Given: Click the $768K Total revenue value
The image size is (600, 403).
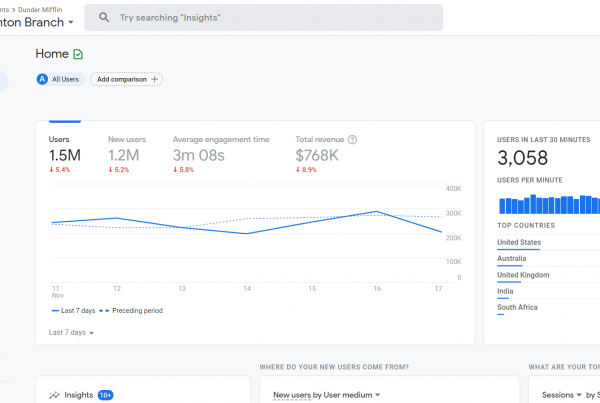Looking at the screenshot, I should [x=317, y=155].
